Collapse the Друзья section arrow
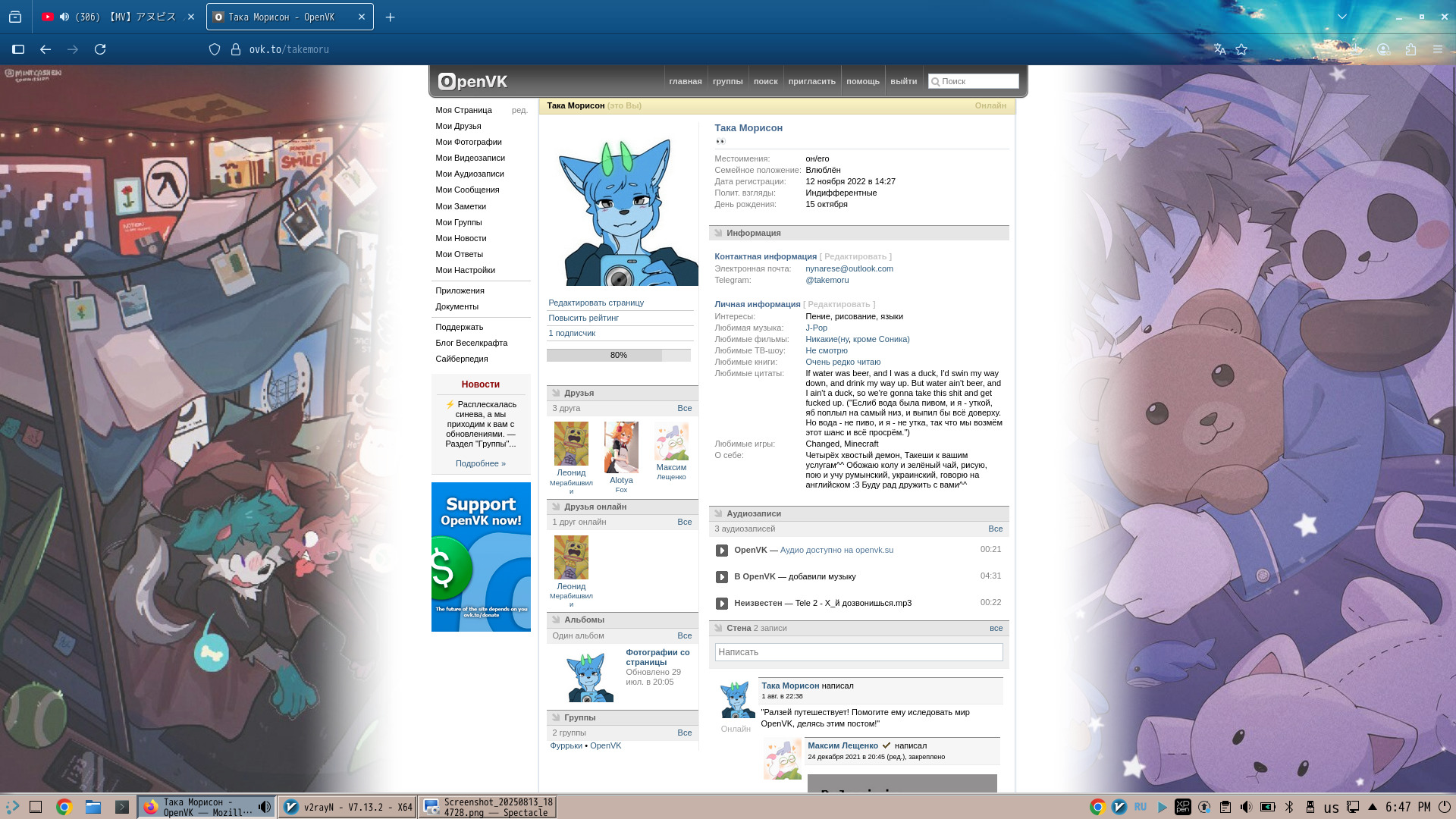Image resolution: width=1456 pixels, height=819 pixels. pos(556,393)
